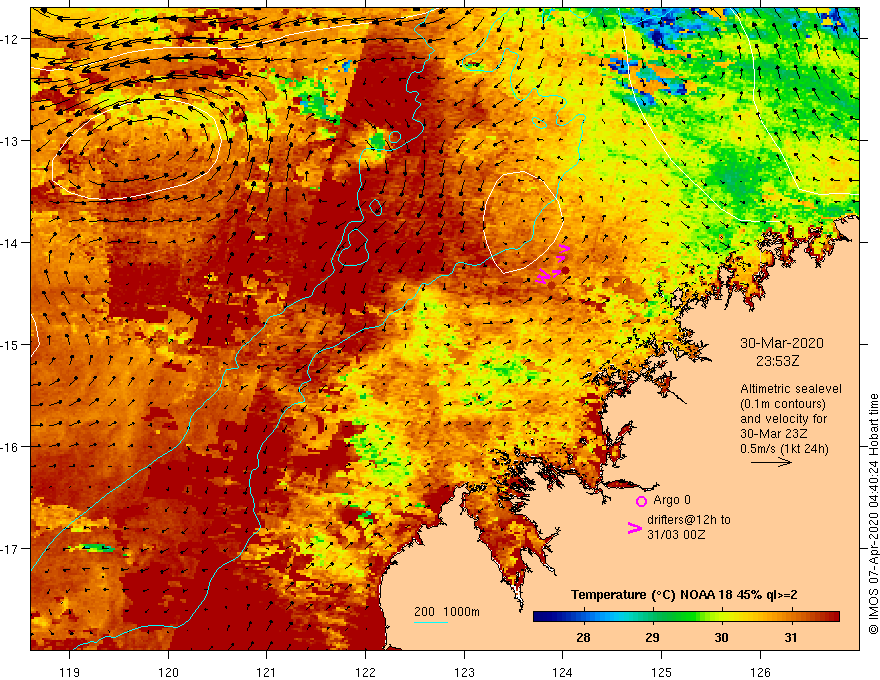Click latitude label -16 on left axis
The height and width of the screenshot is (680, 880).
9,447
